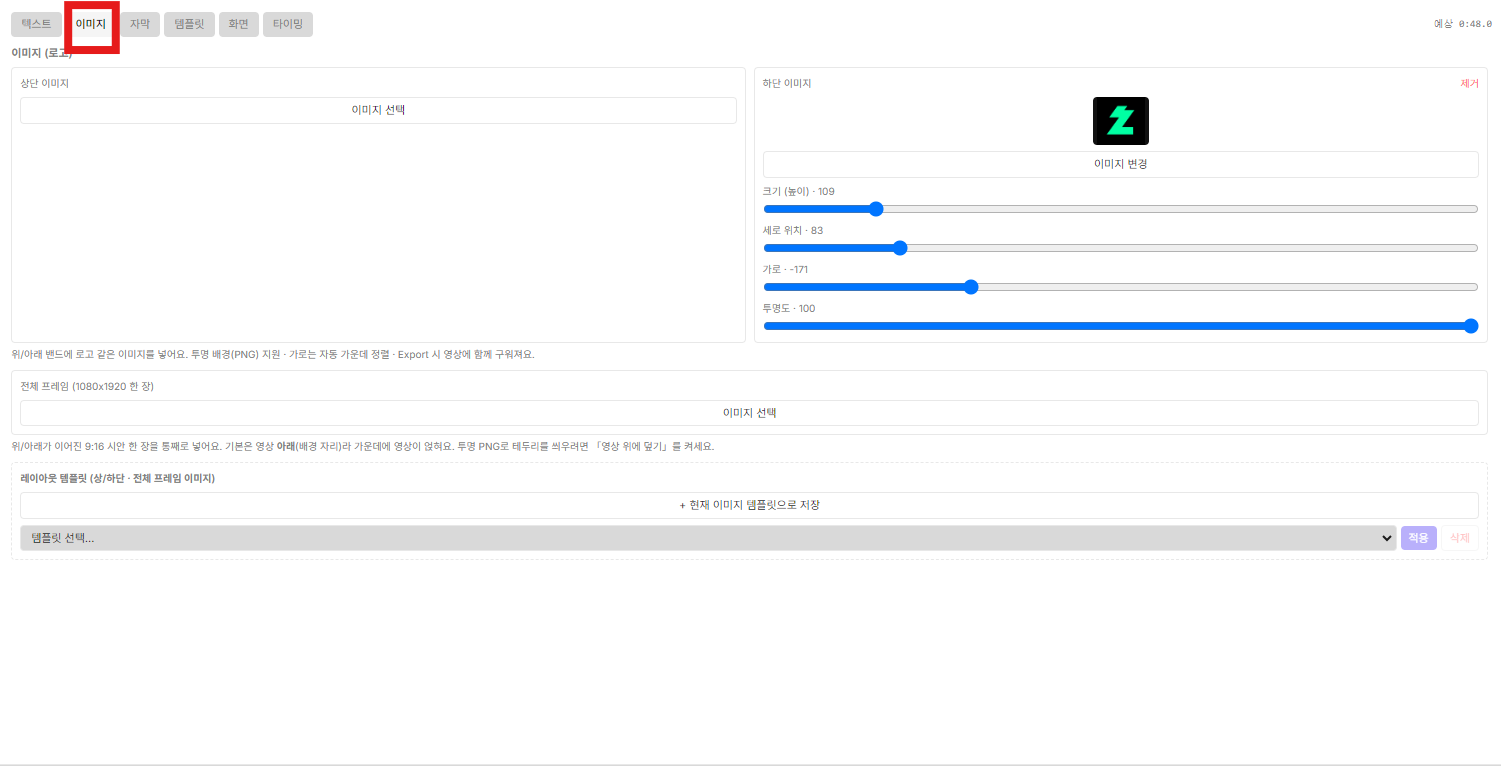
Task: Remove the 하단 이미지 with 제거
Action: coord(1469,83)
